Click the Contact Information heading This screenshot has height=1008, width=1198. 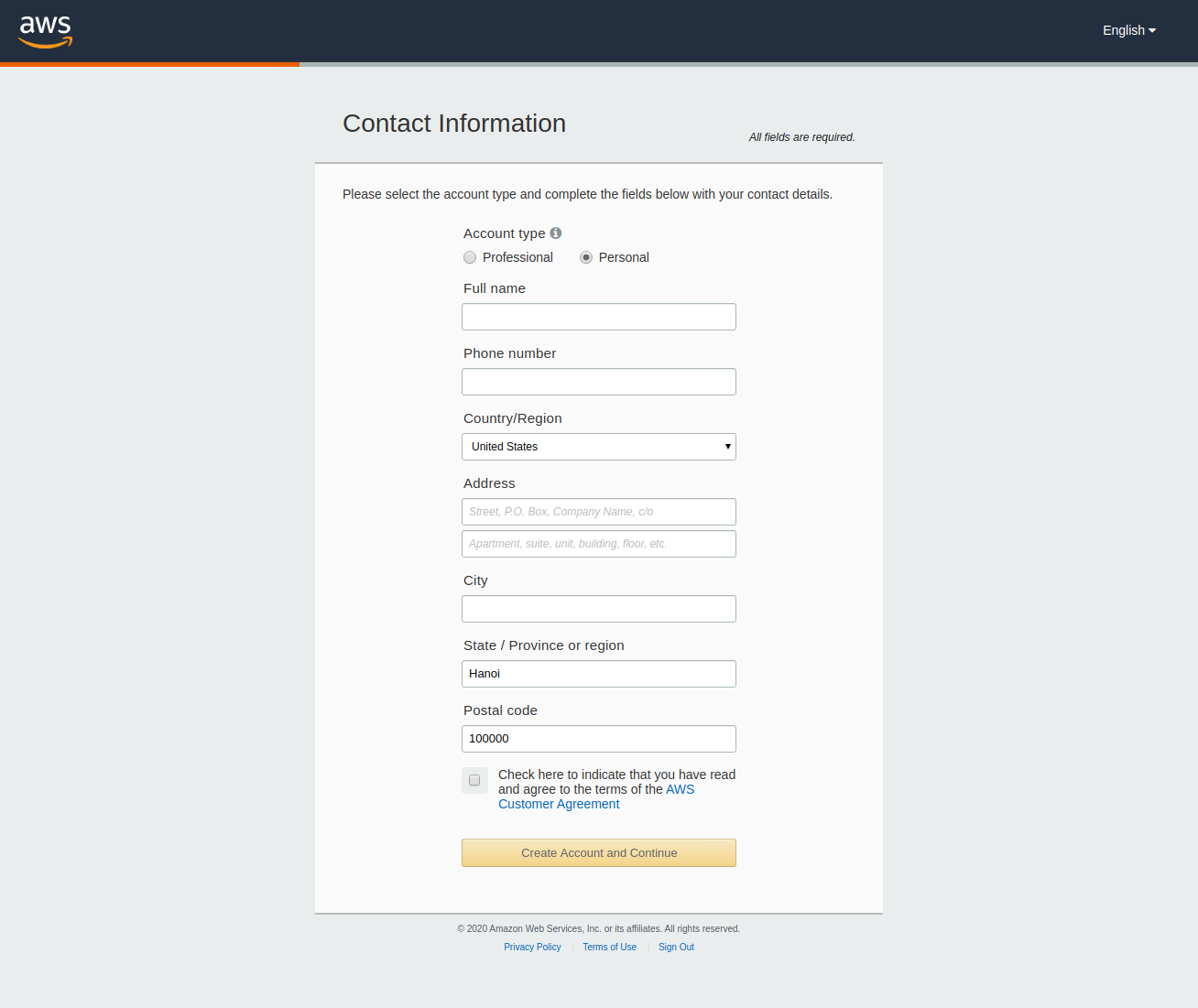[x=454, y=124]
